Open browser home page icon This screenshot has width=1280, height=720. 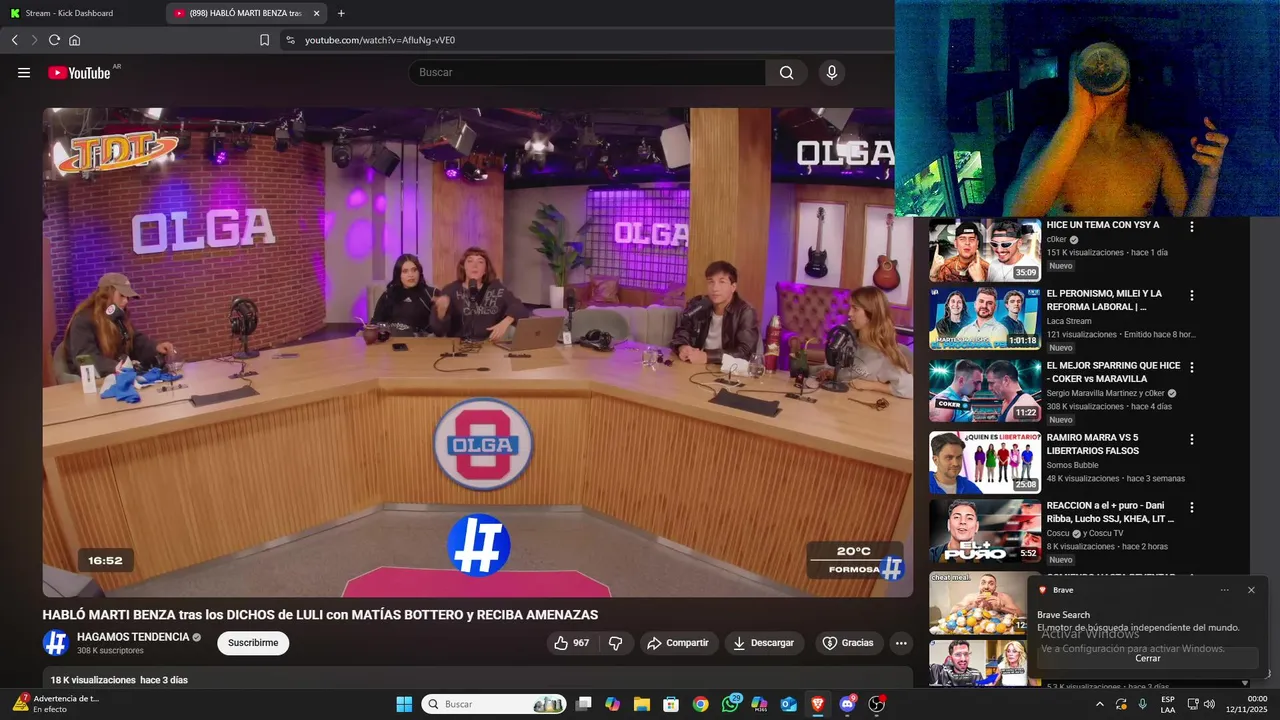(74, 40)
